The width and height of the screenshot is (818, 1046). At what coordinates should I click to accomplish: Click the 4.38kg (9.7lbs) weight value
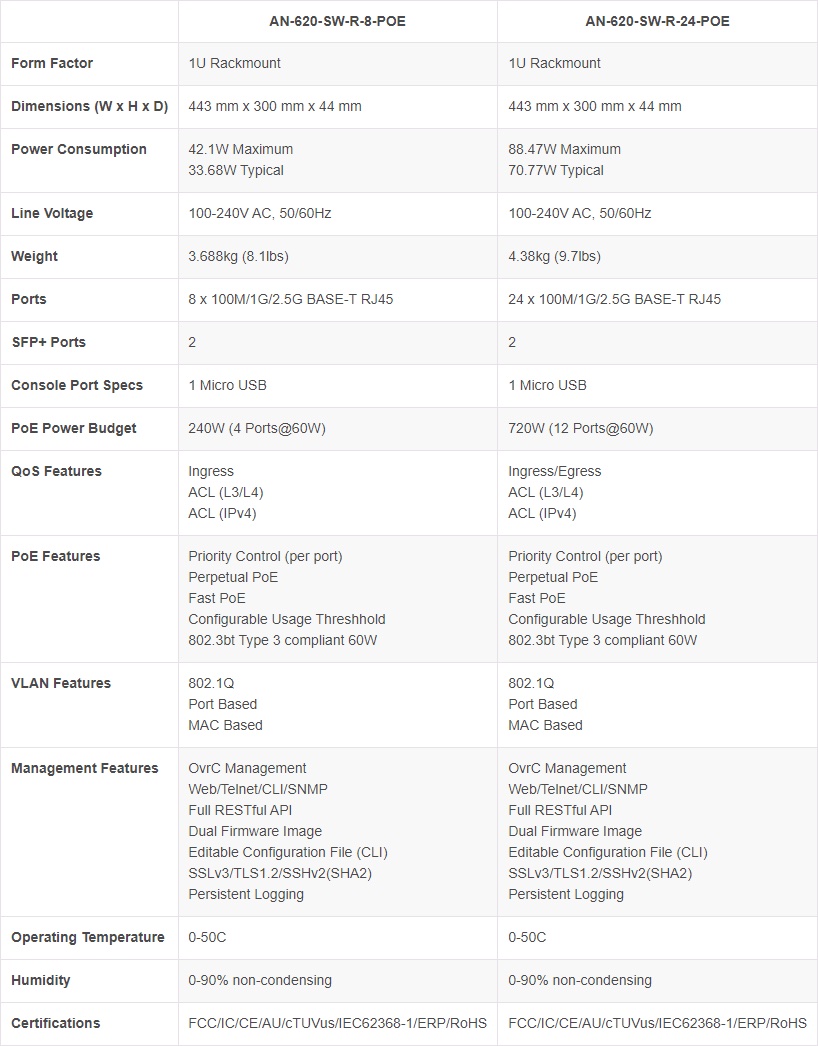tap(554, 256)
